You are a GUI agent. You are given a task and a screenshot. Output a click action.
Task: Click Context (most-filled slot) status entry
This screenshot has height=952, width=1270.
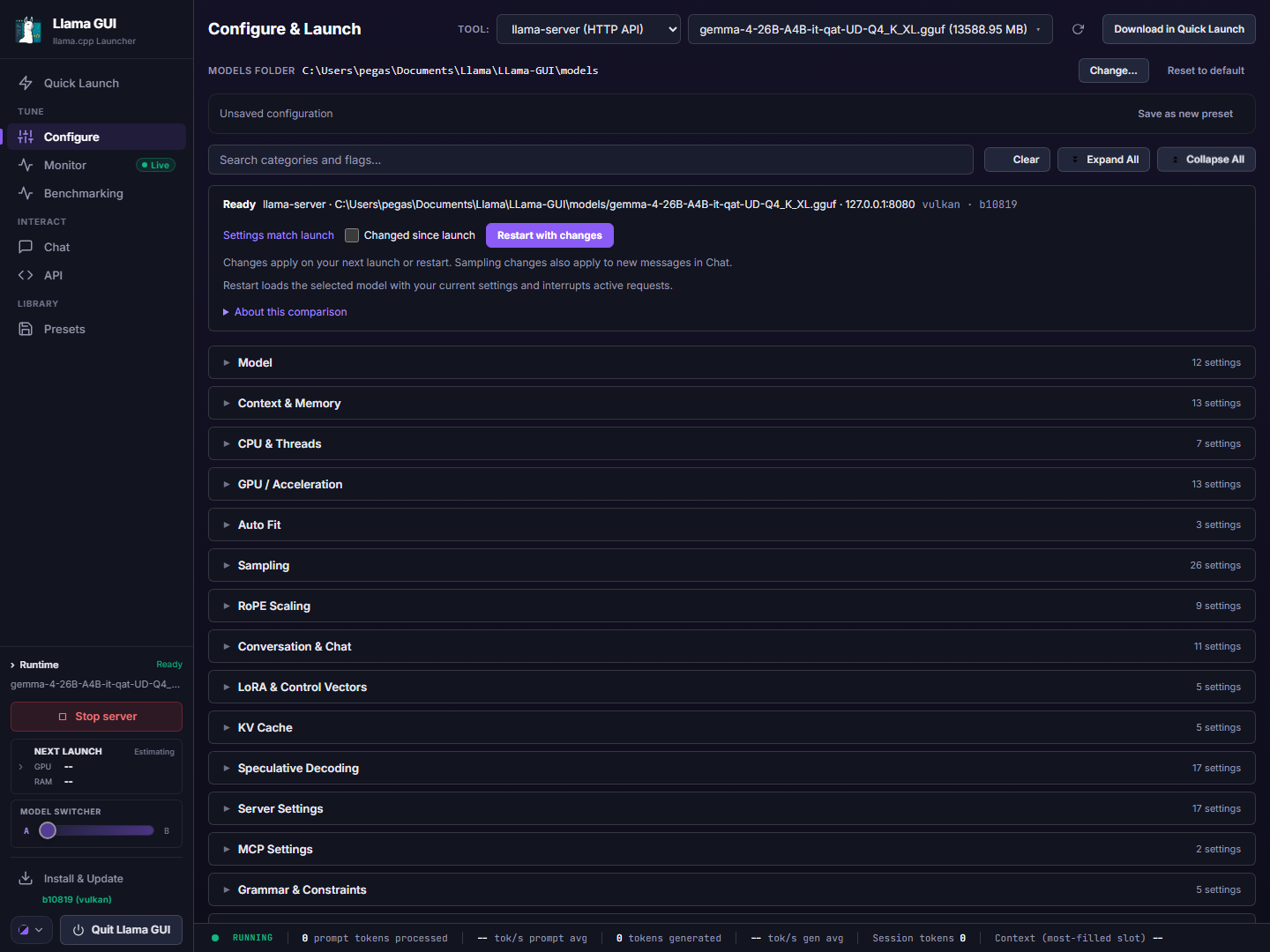pyautogui.click(x=1079, y=938)
